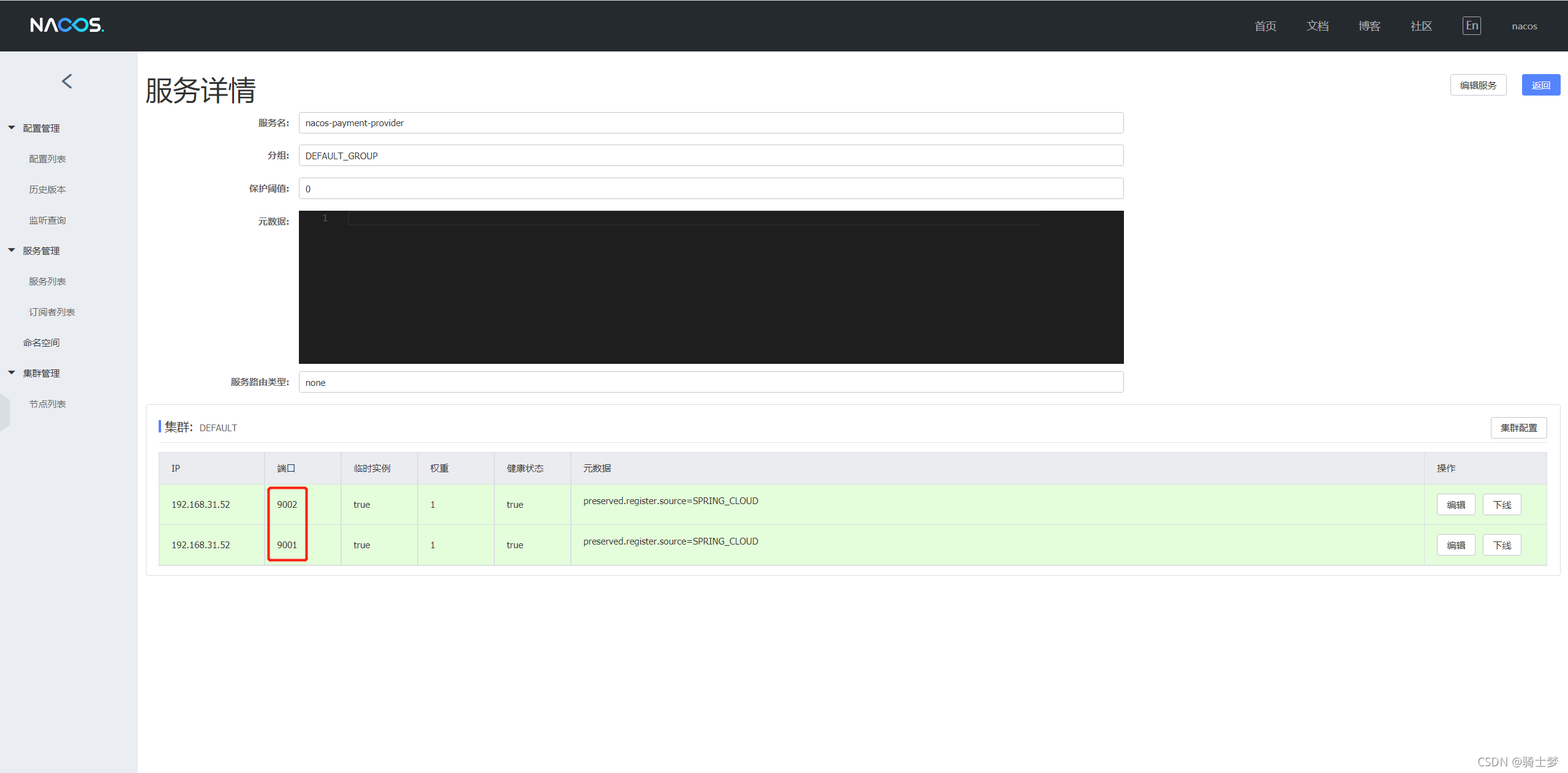This screenshot has height=773, width=1568.
Task: Click 集群 DEFAULT label
Action: 200,427
